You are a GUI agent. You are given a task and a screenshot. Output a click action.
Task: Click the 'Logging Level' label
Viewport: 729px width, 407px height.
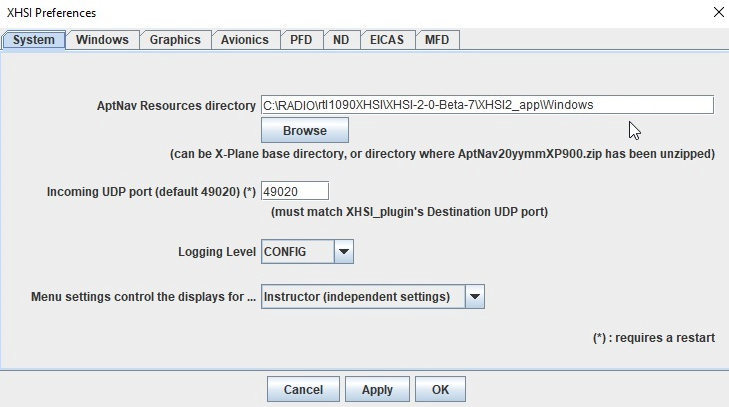(x=217, y=252)
